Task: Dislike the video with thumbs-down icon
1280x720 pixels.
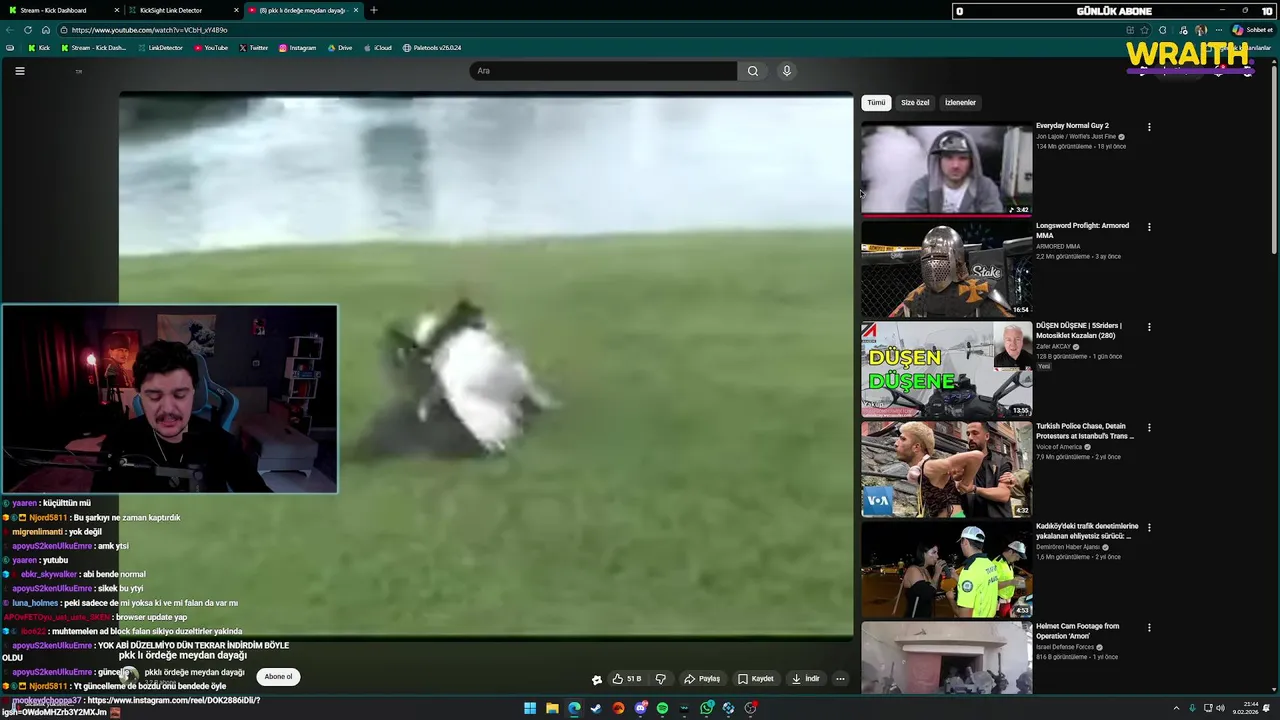Action: pos(660,679)
